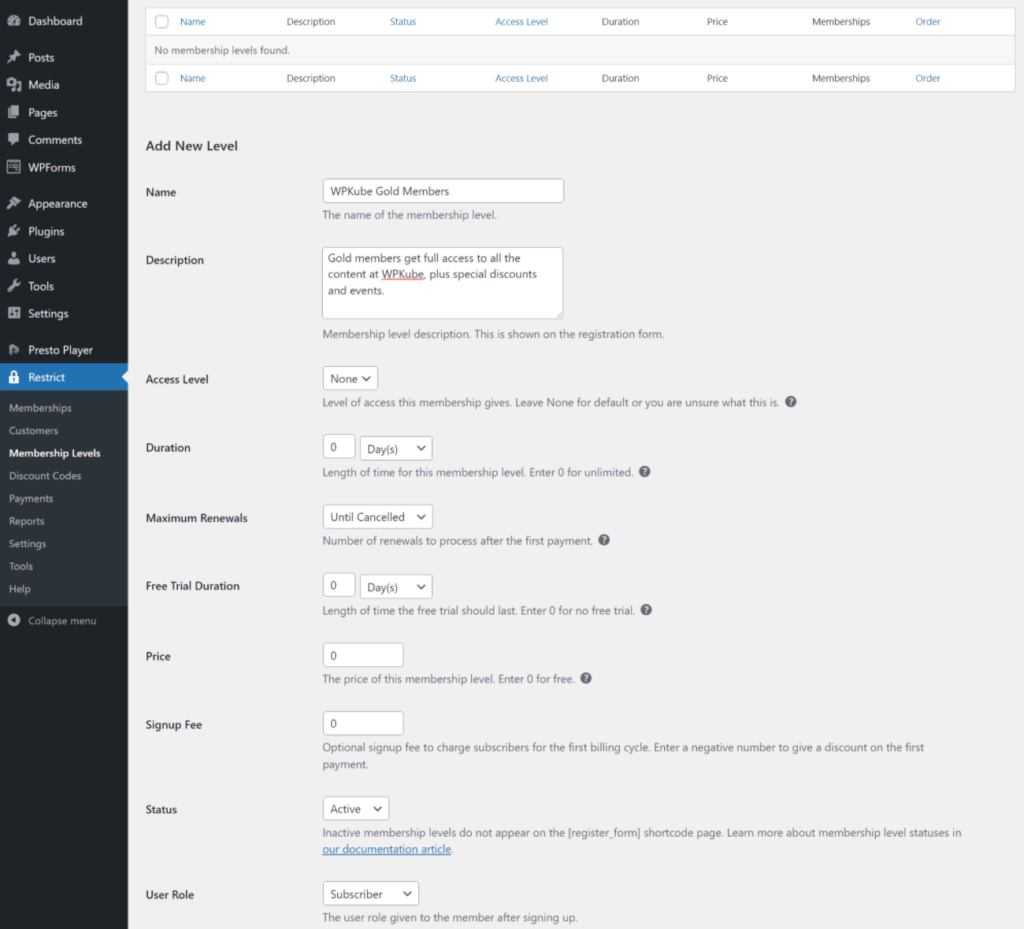Sort by Access Level in table header

[x=521, y=22]
